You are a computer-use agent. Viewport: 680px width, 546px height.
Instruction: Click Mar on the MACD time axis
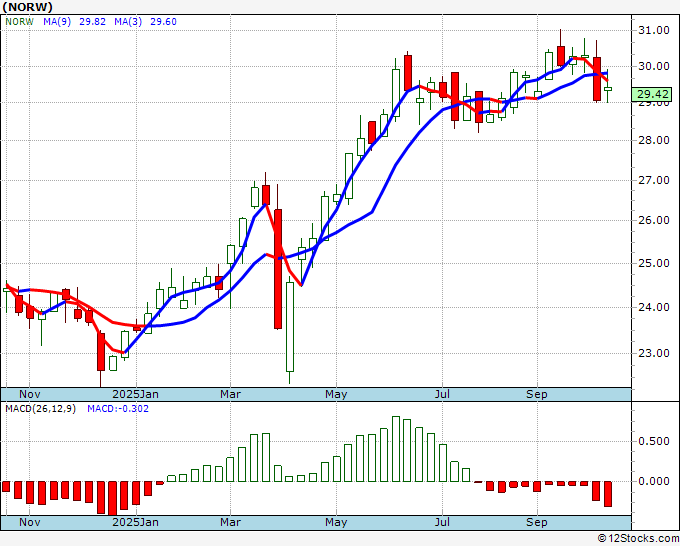pyautogui.click(x=230, y=522)
